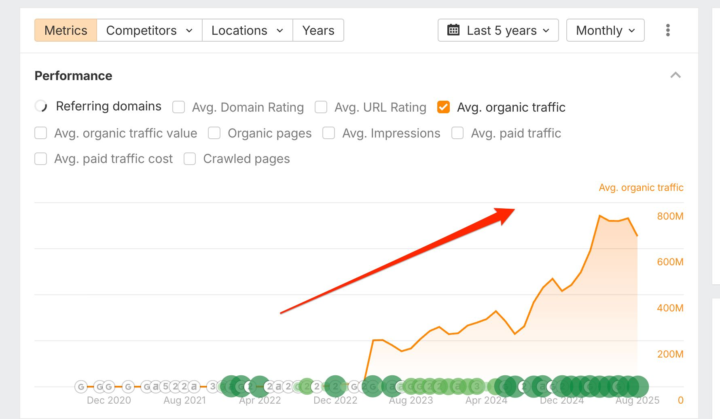
Task: Uncheck the Avg. organic traffic checkbox
Action: [444, 107]
